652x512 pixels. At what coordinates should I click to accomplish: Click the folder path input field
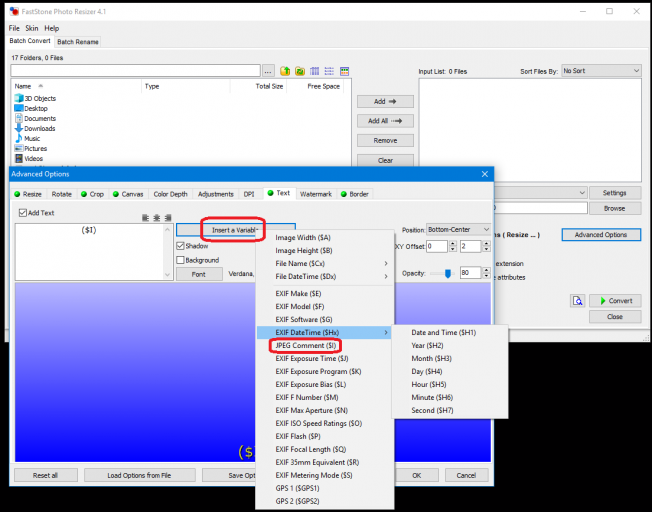coord(136,71)
